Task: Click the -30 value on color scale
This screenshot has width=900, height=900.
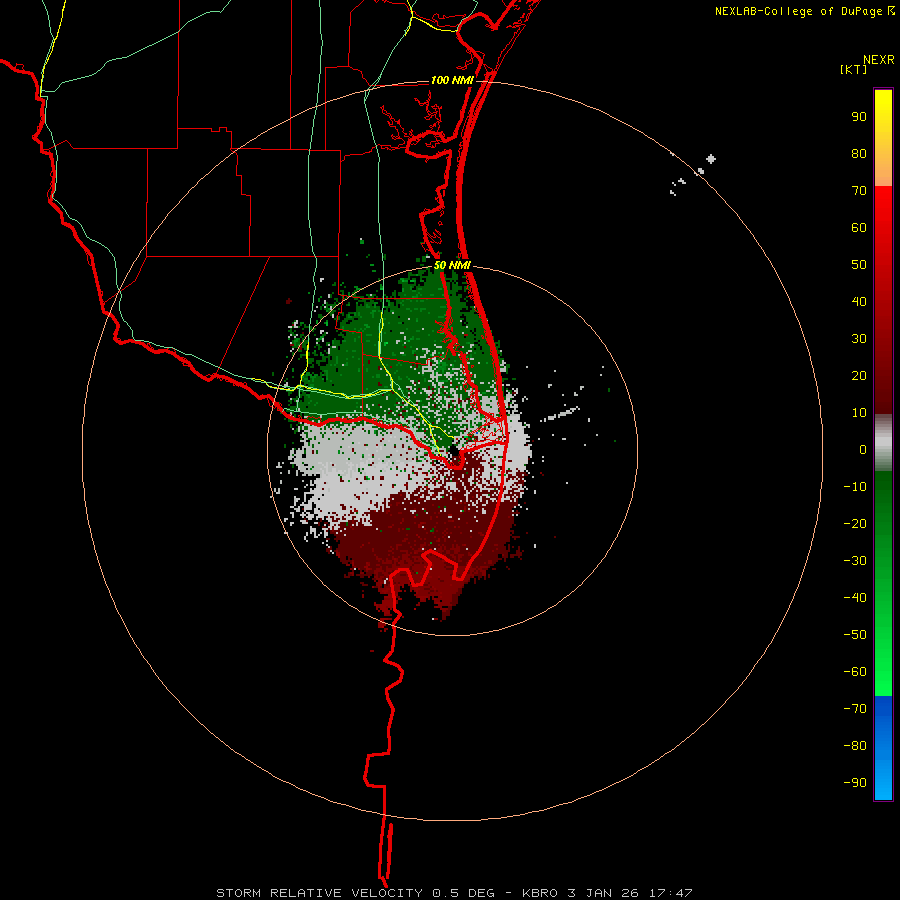Action: pyautogui.click(x=855, y=561)
